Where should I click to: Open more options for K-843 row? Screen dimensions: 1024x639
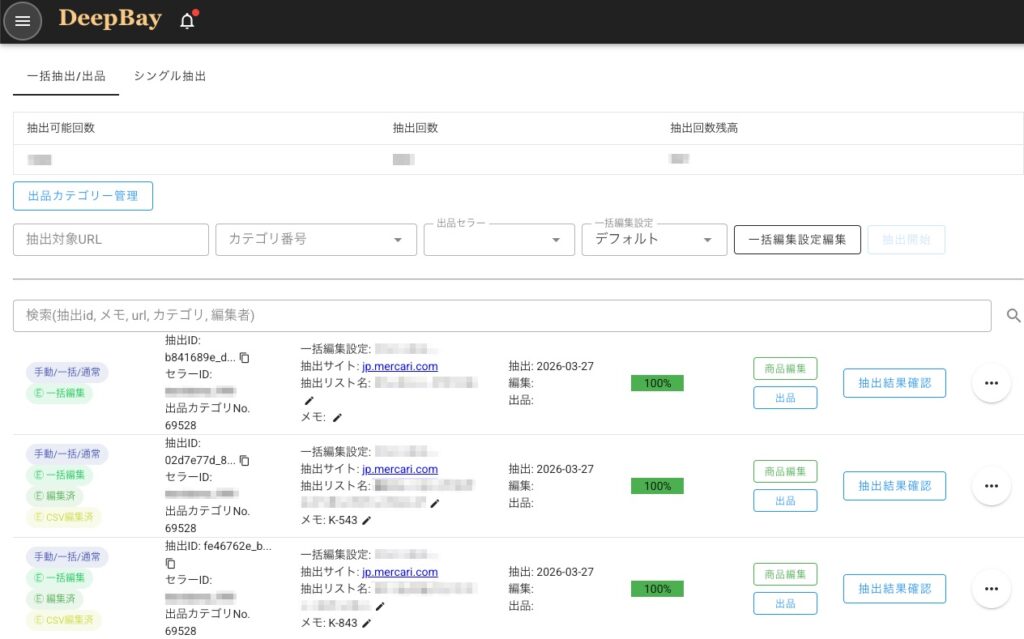point(991,588)
